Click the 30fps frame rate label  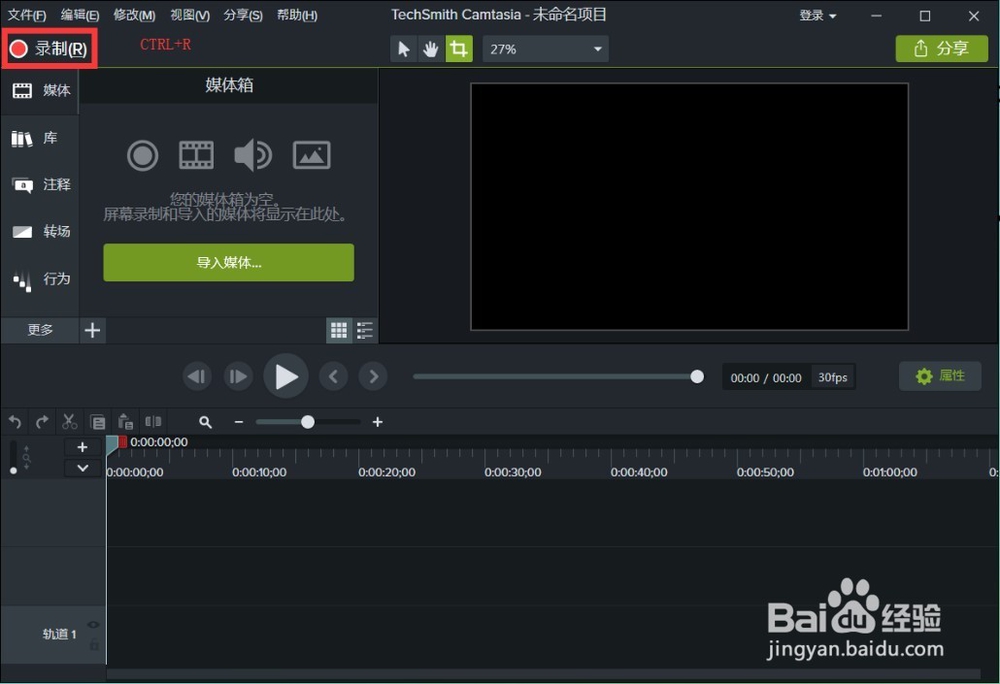pos(833,377)
